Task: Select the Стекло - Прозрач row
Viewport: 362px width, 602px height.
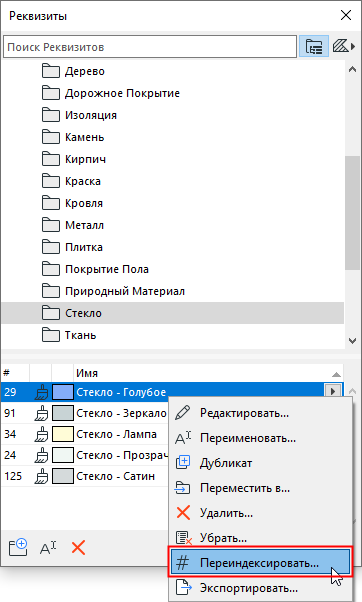Action: (x=85, y=455)
